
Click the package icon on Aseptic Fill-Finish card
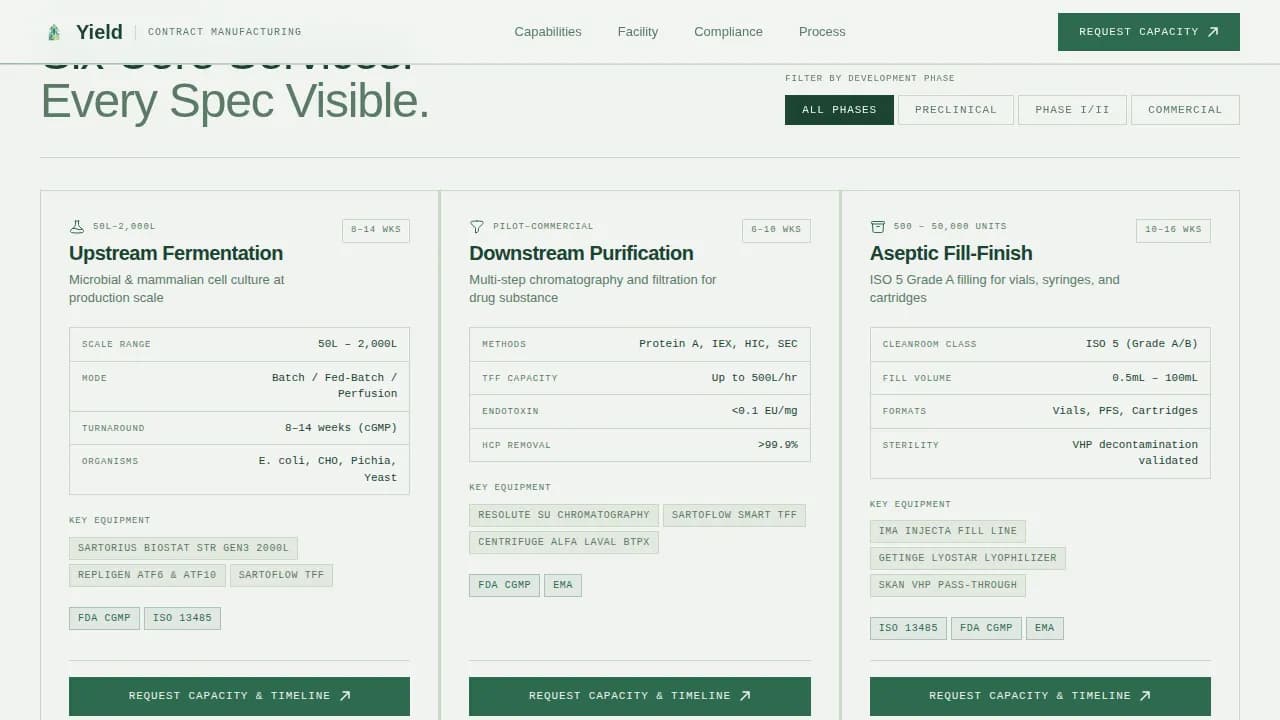click(x=878, y=226)
